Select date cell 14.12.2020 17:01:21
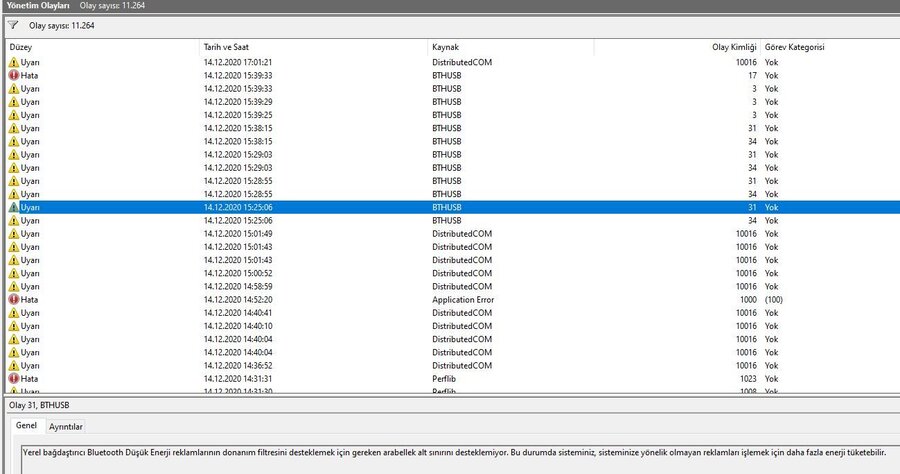The image size is (900, 474). [238, 62]
